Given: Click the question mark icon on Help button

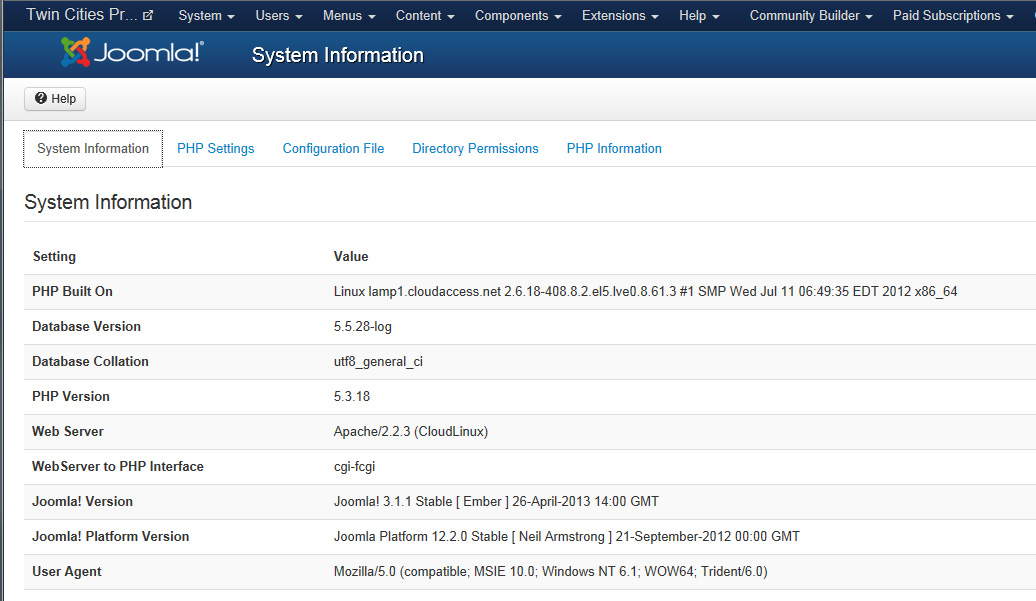Looking at the screenshot, I should click(41, 98).
